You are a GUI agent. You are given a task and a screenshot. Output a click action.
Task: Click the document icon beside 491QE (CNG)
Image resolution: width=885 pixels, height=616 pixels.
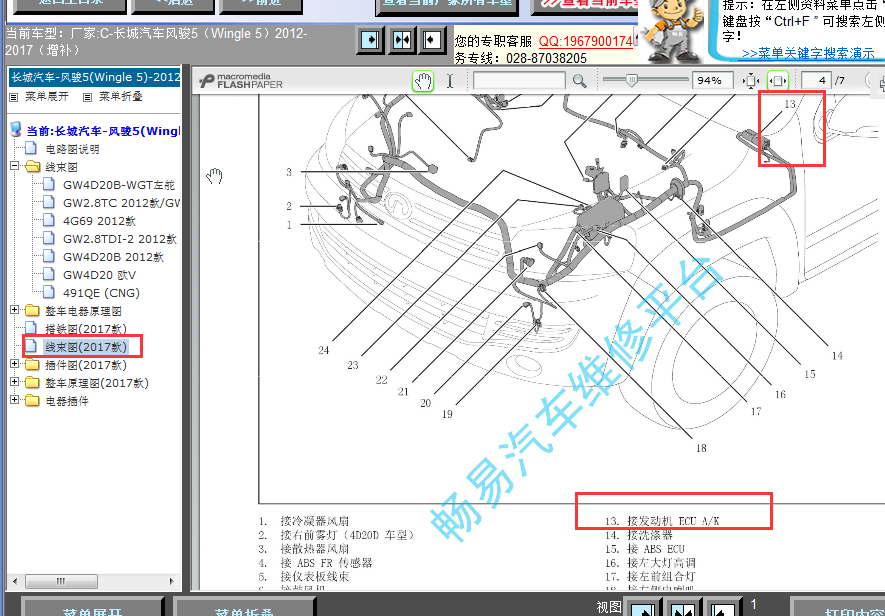tap(49, 292)
